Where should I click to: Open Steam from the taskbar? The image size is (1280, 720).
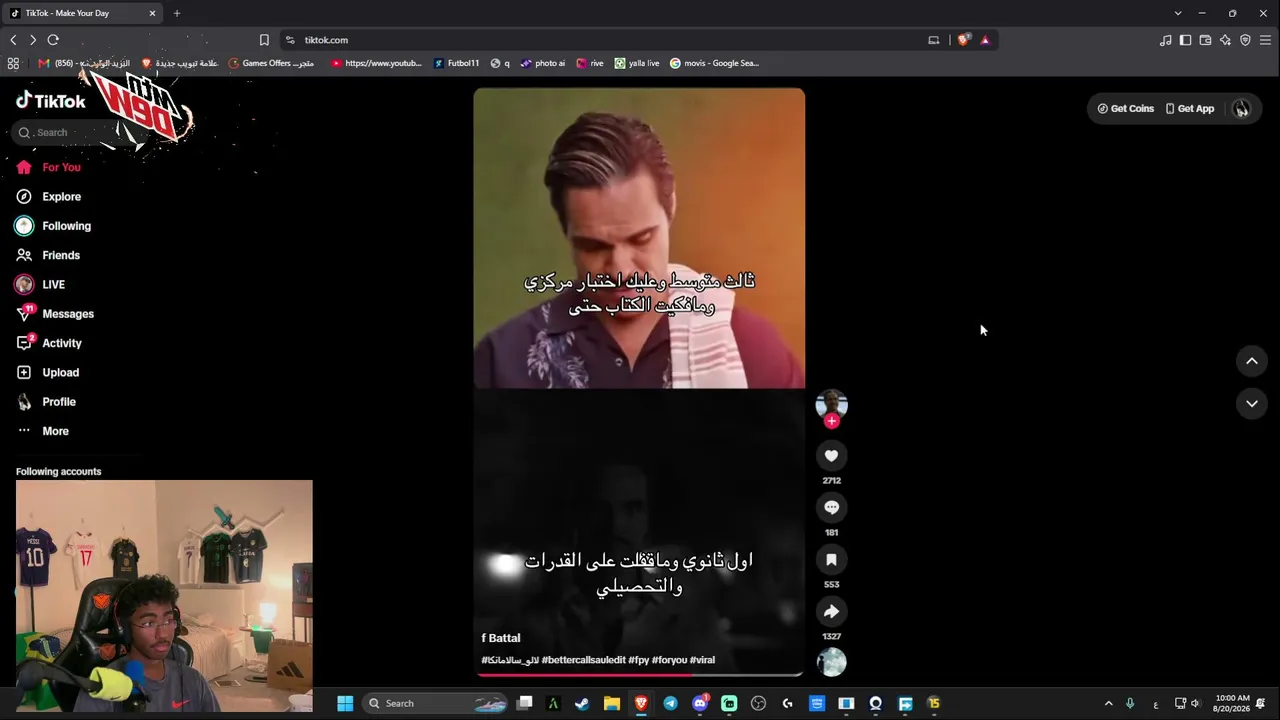582,703
